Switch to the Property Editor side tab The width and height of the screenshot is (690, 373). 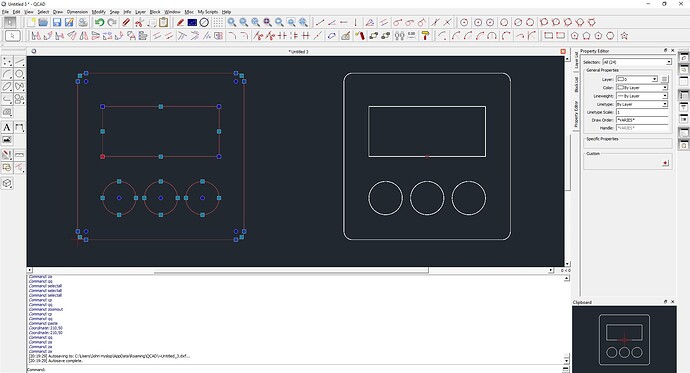[576, 114]
